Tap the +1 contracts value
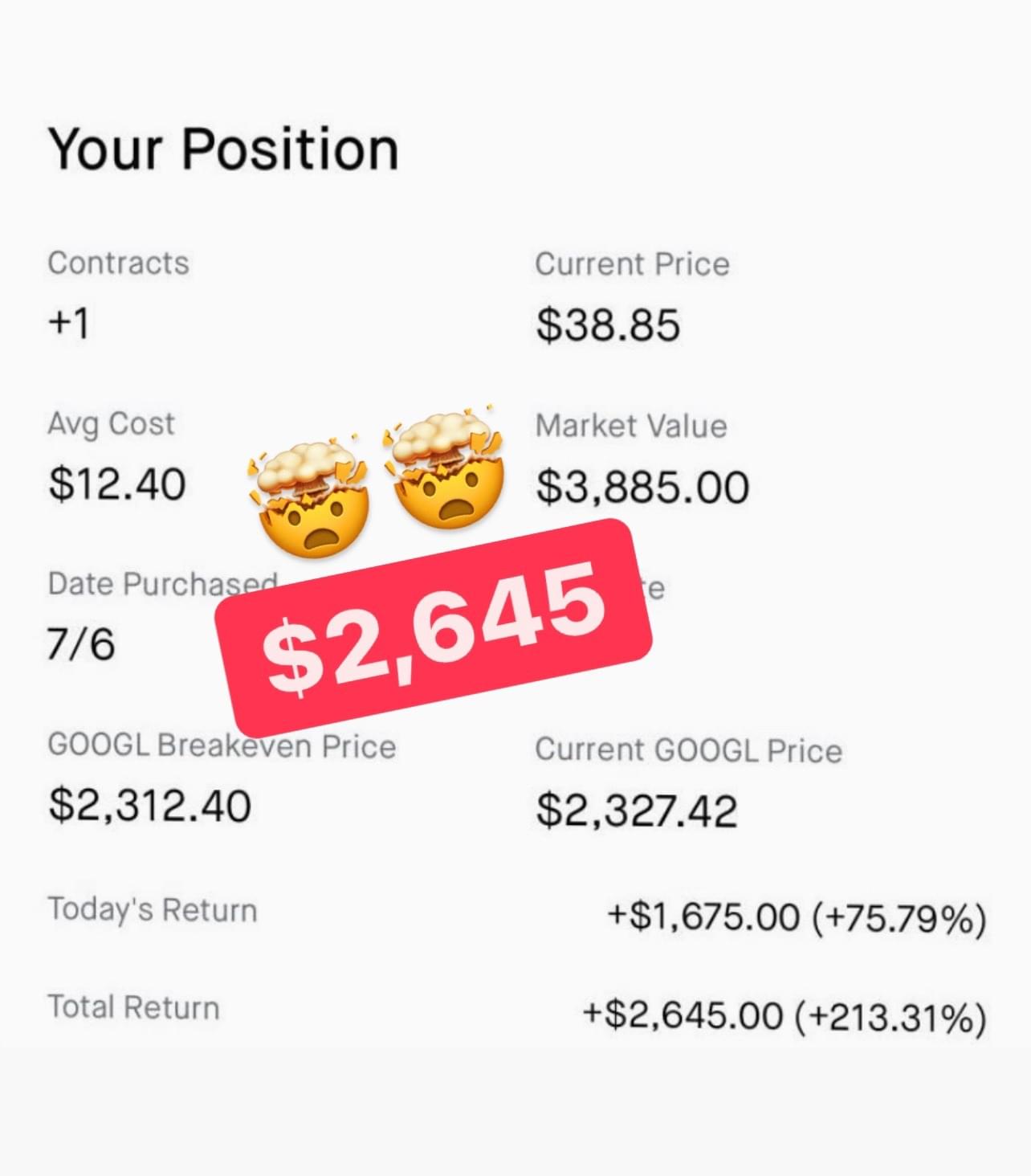1031x1176 pixels. coord(68,323)
